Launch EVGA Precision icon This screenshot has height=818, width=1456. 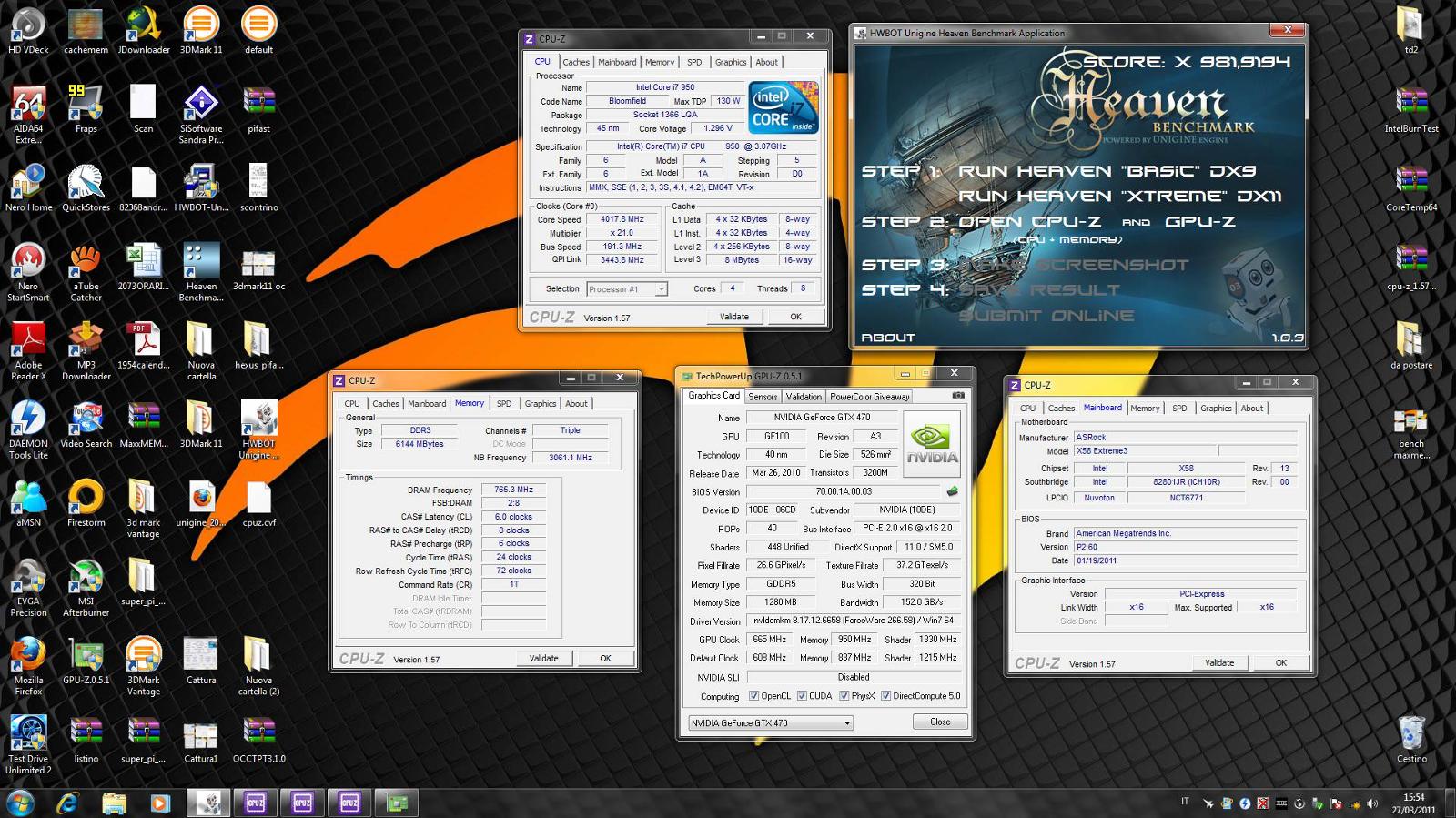click(28, 587)
